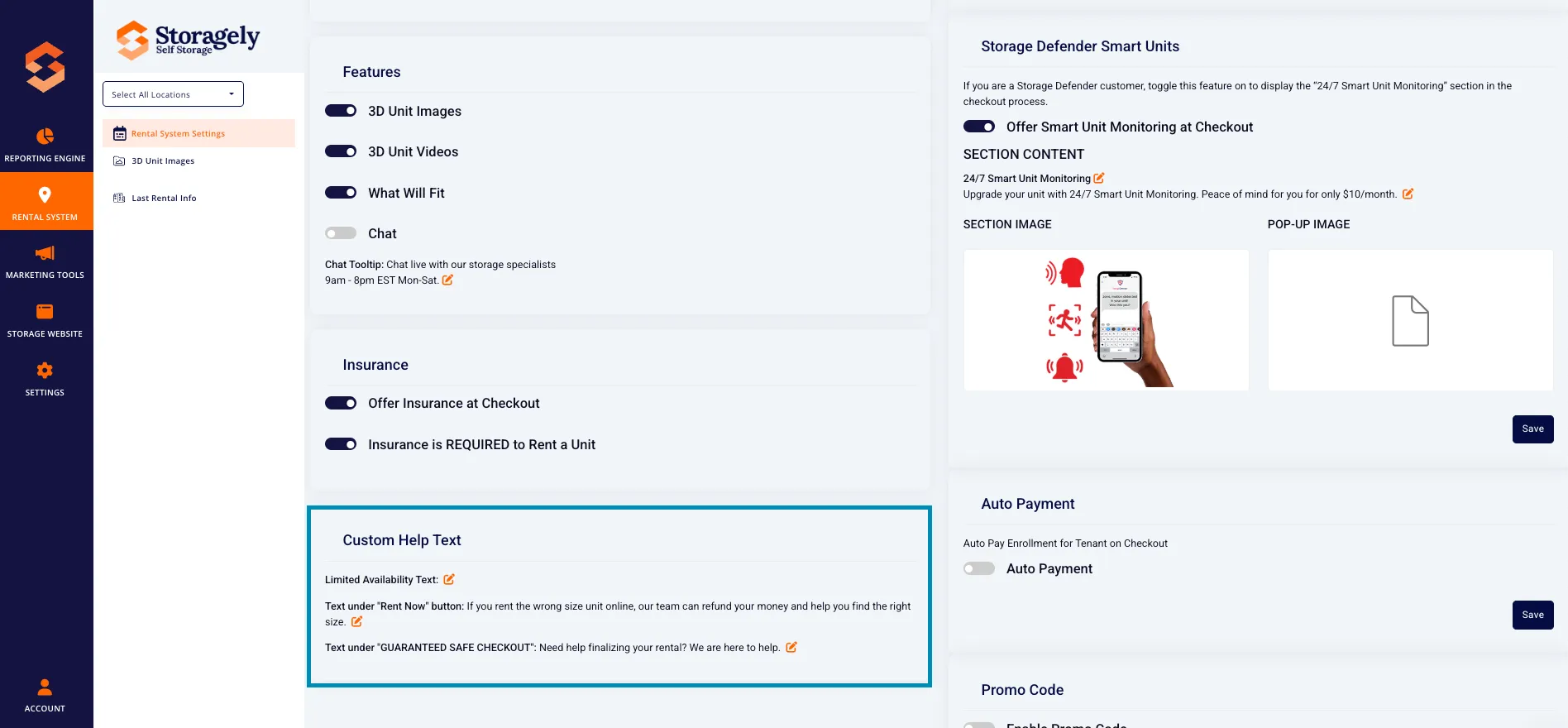Go to 3D Unit Images menu item

(163, 161)
